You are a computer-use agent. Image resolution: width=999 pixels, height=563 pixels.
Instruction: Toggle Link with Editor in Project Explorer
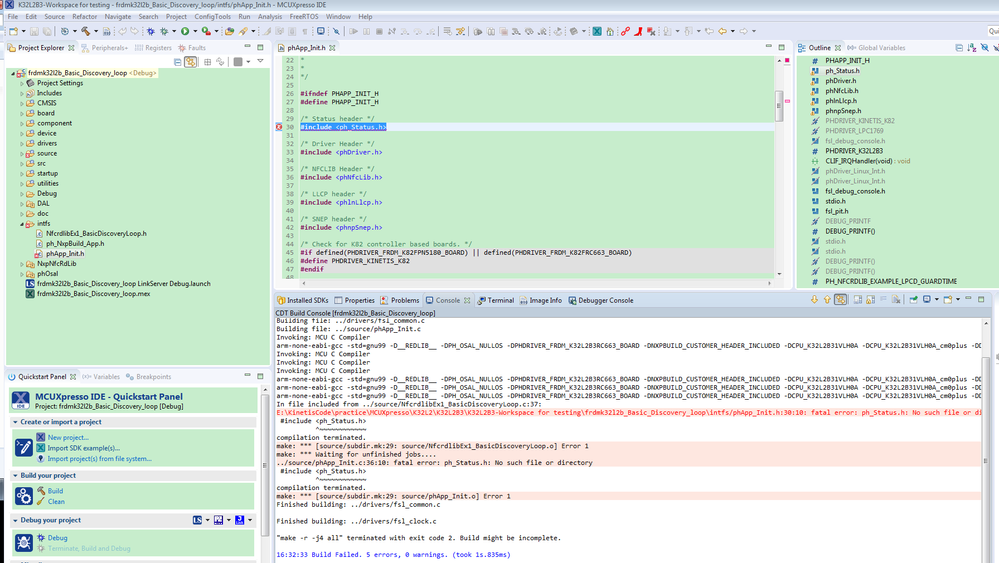point(191,62)
